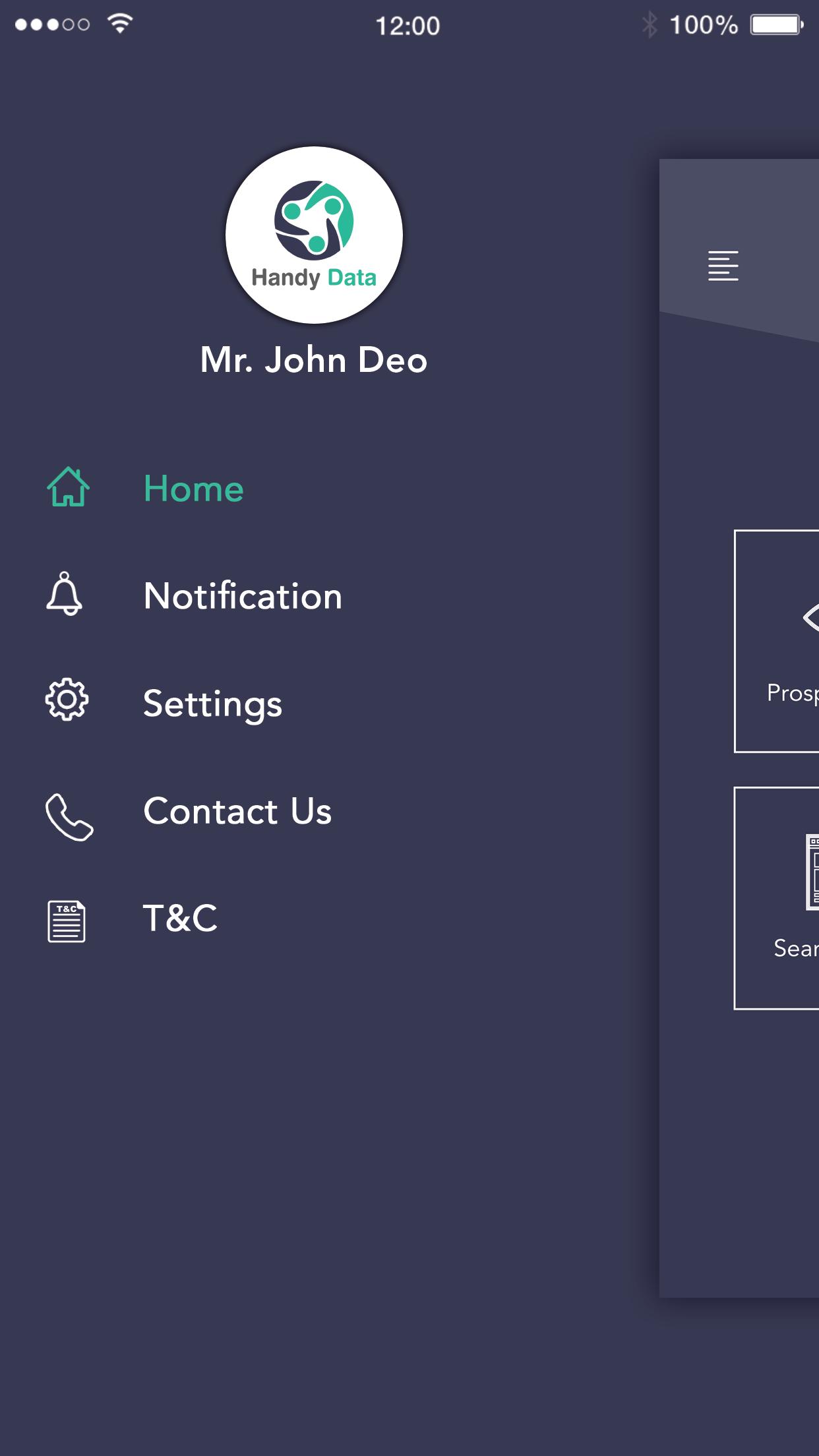Tap the partially visible Prosp card
The height and width of the screenshot is (1456, 819).
click(777, 641)
